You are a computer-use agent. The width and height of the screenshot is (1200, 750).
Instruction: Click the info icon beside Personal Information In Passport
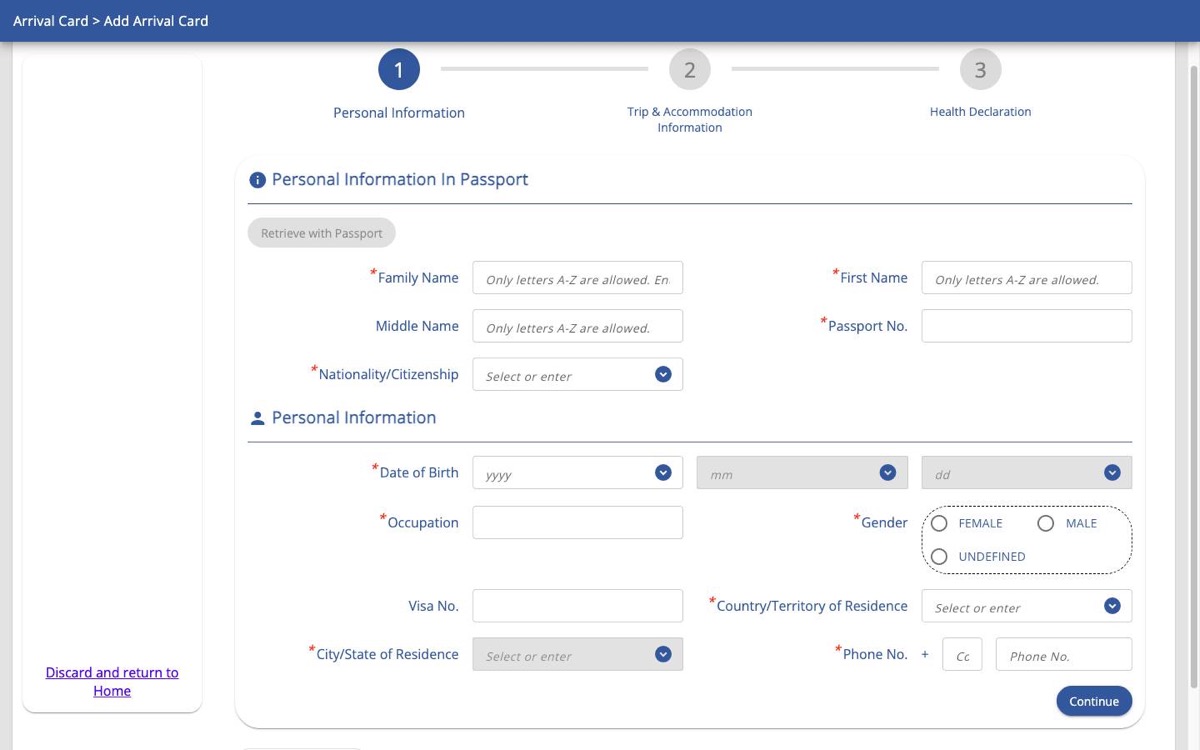[x=257, y=180]
